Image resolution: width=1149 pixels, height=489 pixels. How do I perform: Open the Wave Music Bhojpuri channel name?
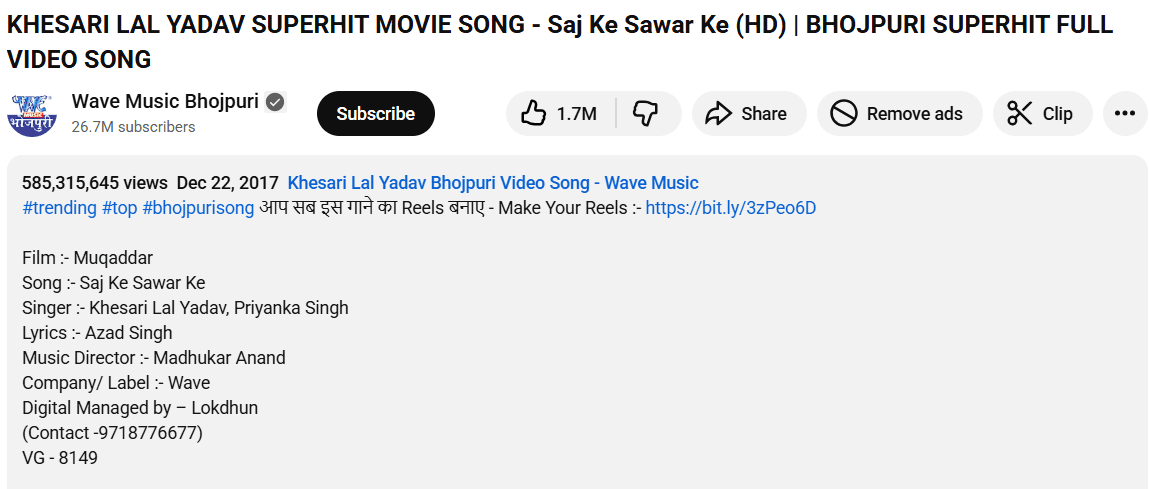(x=165, y=102)
